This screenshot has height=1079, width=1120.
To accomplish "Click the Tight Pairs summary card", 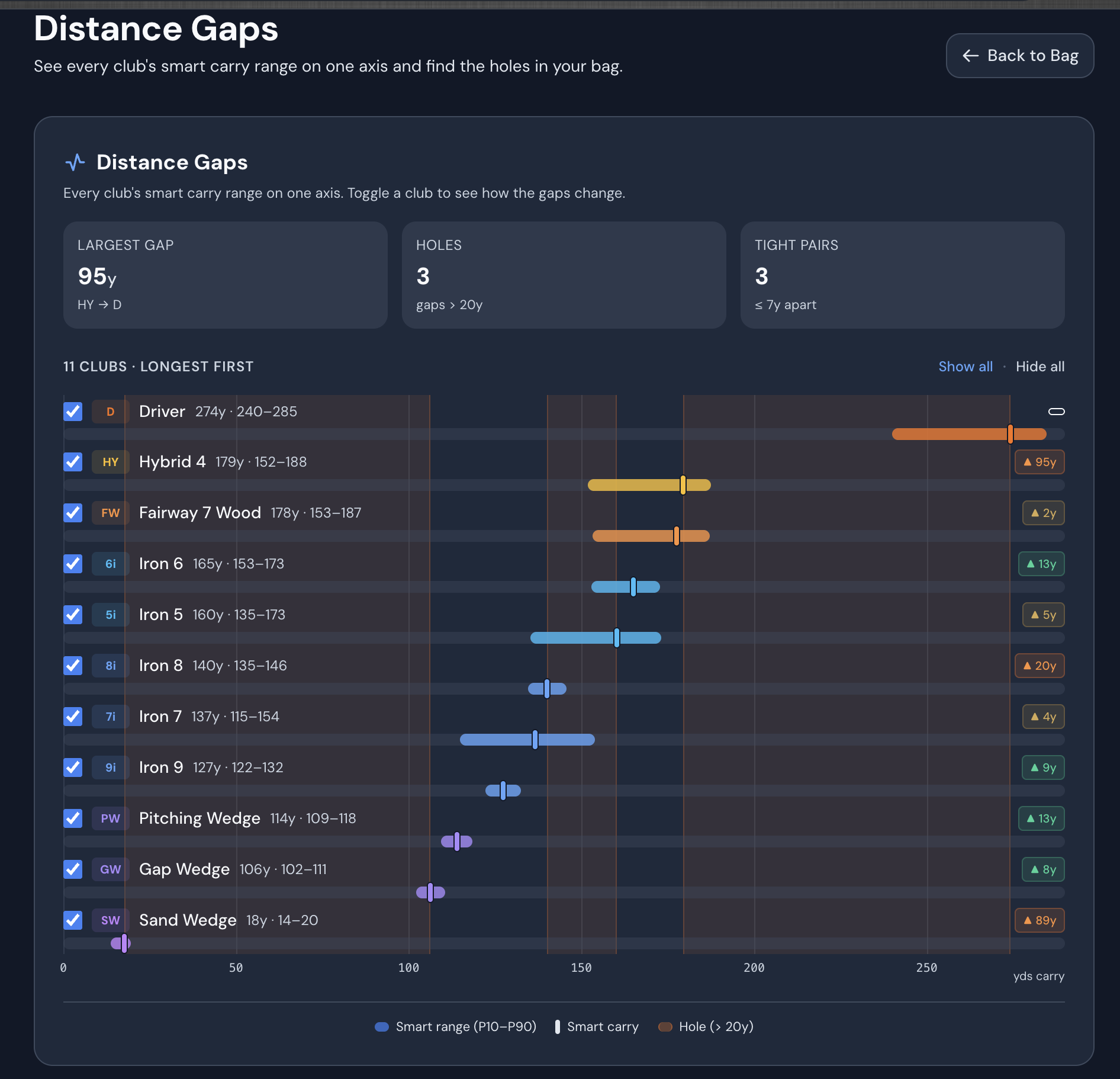I will [903, 275].
